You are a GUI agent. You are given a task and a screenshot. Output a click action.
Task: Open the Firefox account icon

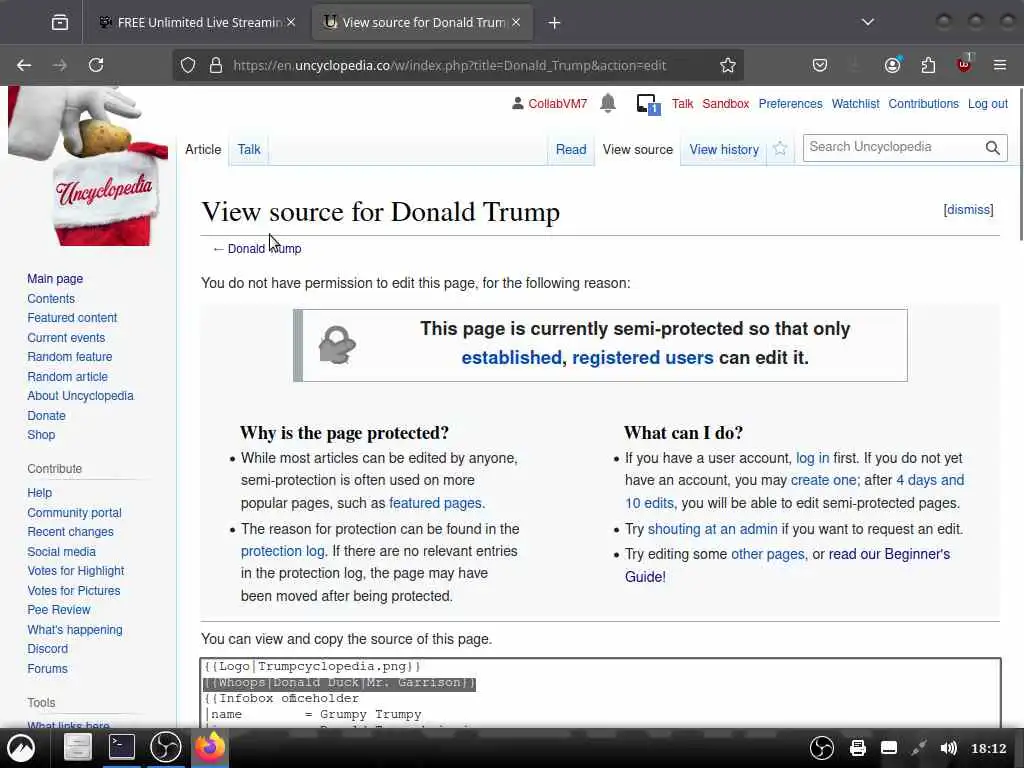click(x=893, y=65)
